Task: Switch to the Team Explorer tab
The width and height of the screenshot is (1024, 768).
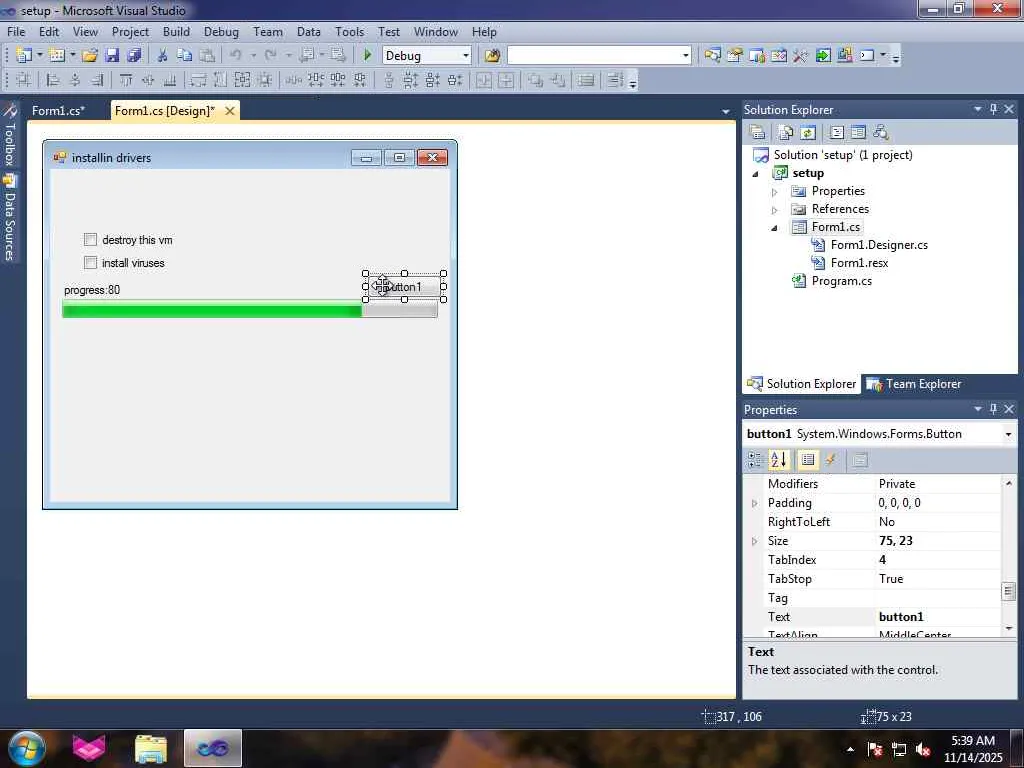Action: (x=914, y=384)
